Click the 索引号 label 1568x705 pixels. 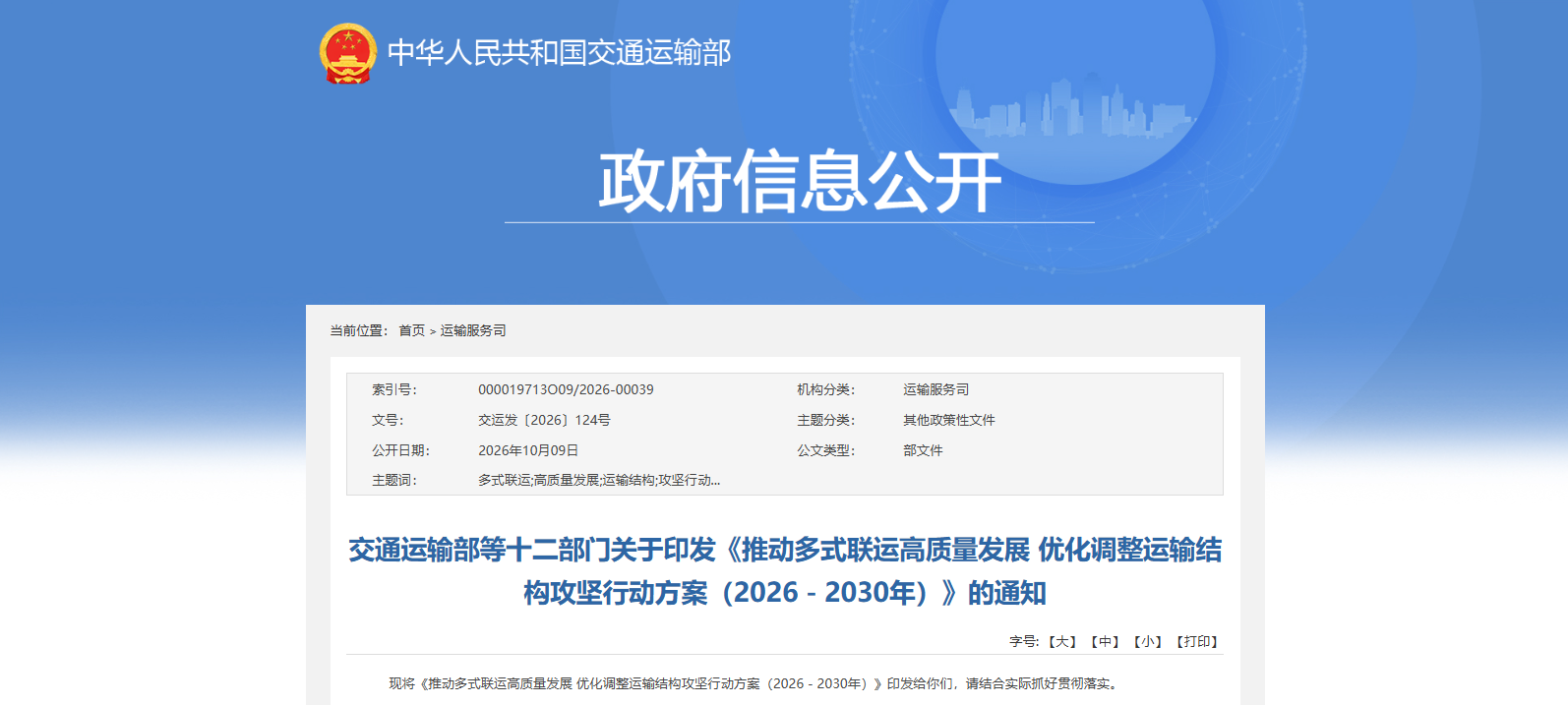pos(394,389)
